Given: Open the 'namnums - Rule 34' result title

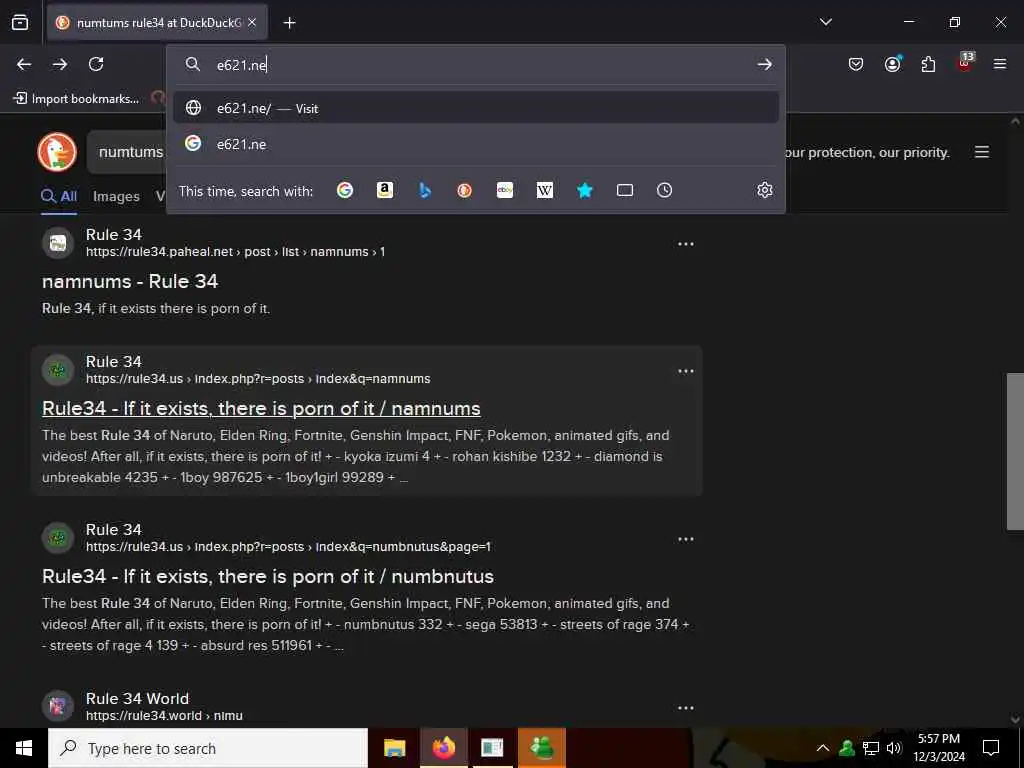Looking at the screenshot, I should (x=130, y=281).
